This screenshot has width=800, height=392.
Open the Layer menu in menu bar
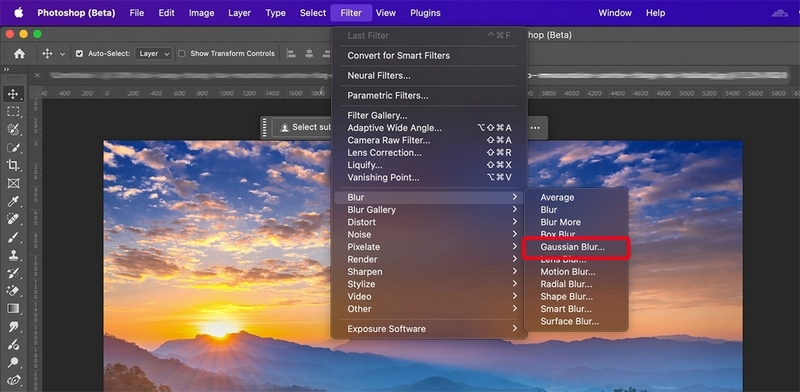(x=239, y=13)
